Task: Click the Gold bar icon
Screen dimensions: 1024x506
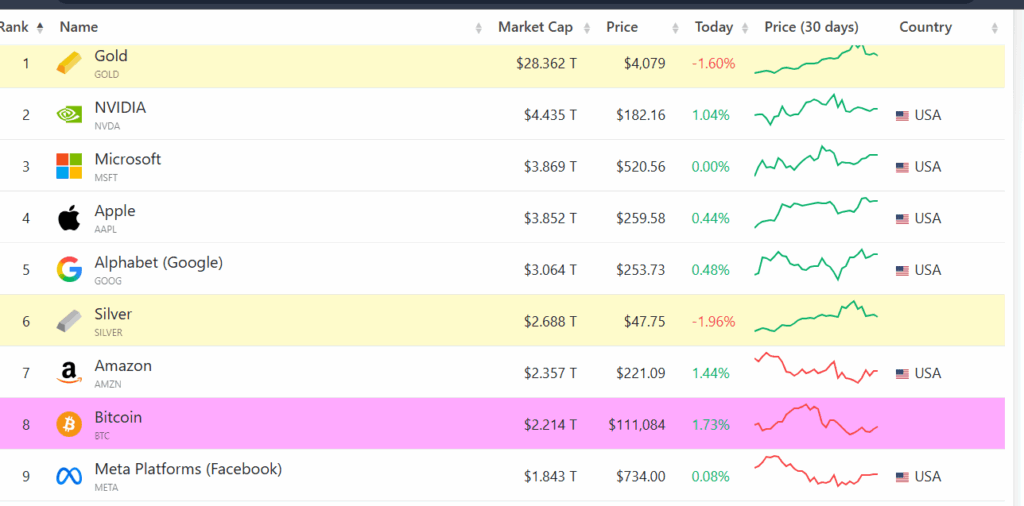Action: coord(69,63)
